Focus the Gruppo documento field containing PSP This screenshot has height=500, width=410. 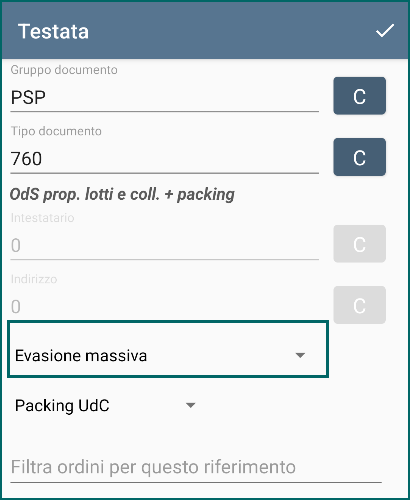(165, 98)
